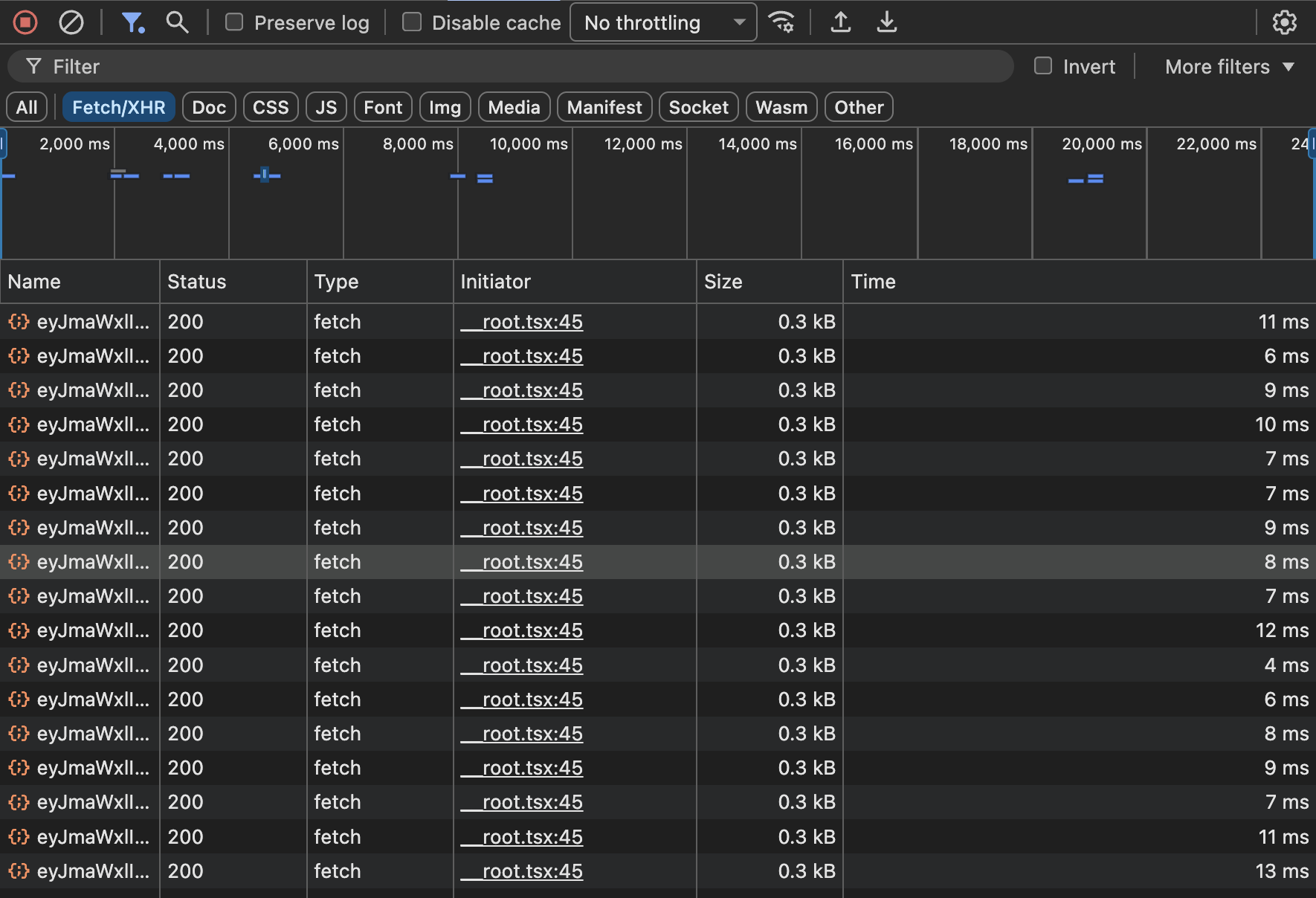
Task: Select the Fetch/XHR filter tab
Action: pyautogui.click(x=119, y=107)
